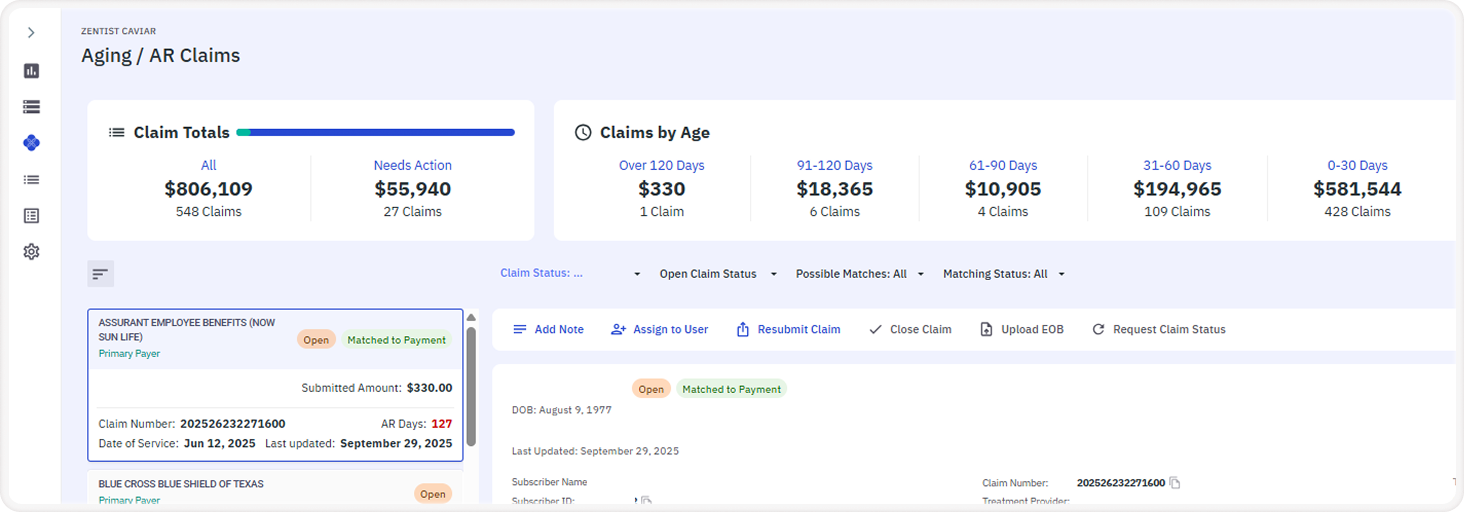The image size is (1464, 512).
Task: Expand the sidebar with the chevron arrow
Action: pyautogui.click(x=31, y=33)
